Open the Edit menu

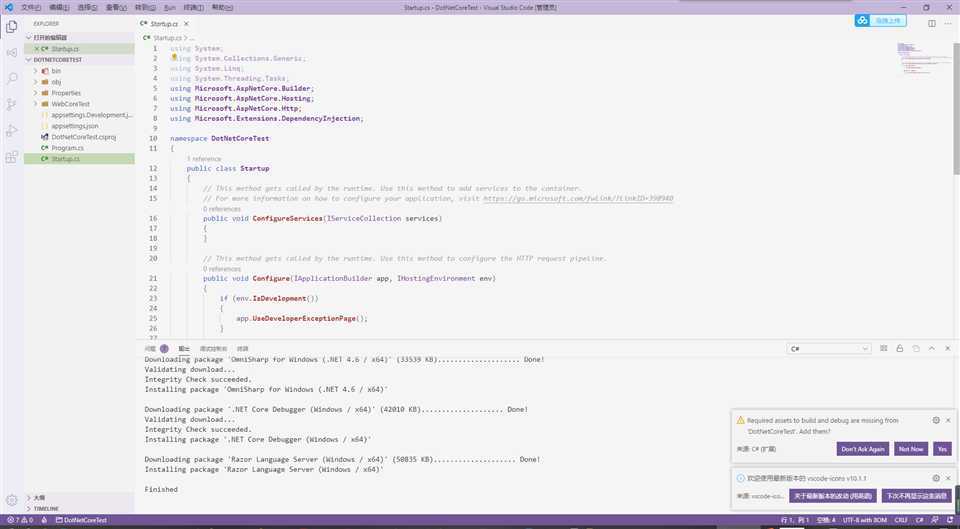[x=59, y=7]
